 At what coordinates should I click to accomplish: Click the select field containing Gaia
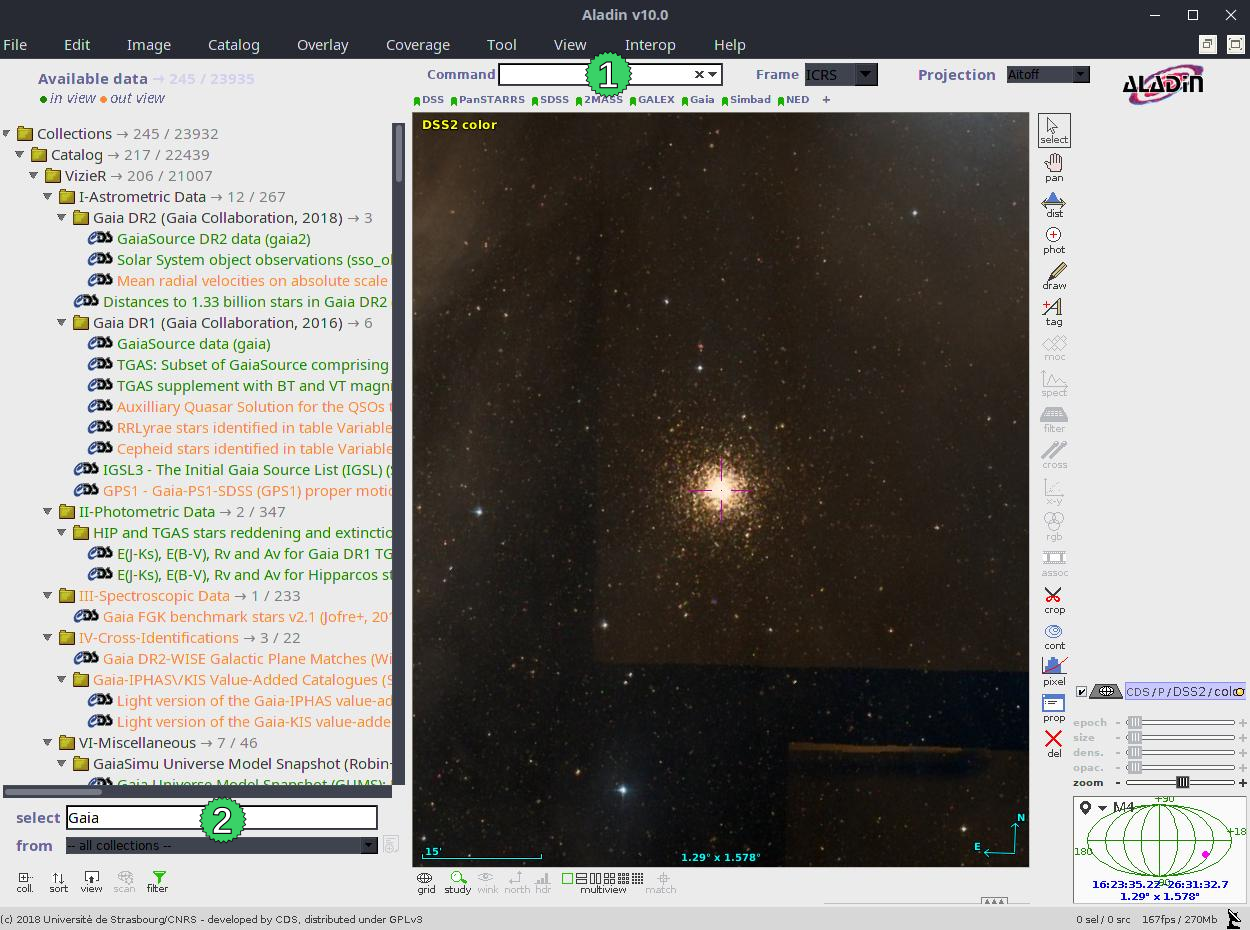pos(222,817)
